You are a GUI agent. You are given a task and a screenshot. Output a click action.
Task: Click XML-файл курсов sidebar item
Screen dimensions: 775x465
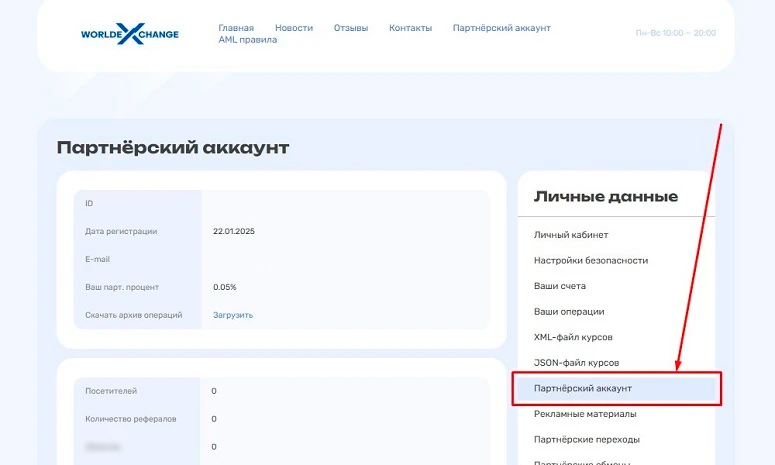(x=573, y=337)
